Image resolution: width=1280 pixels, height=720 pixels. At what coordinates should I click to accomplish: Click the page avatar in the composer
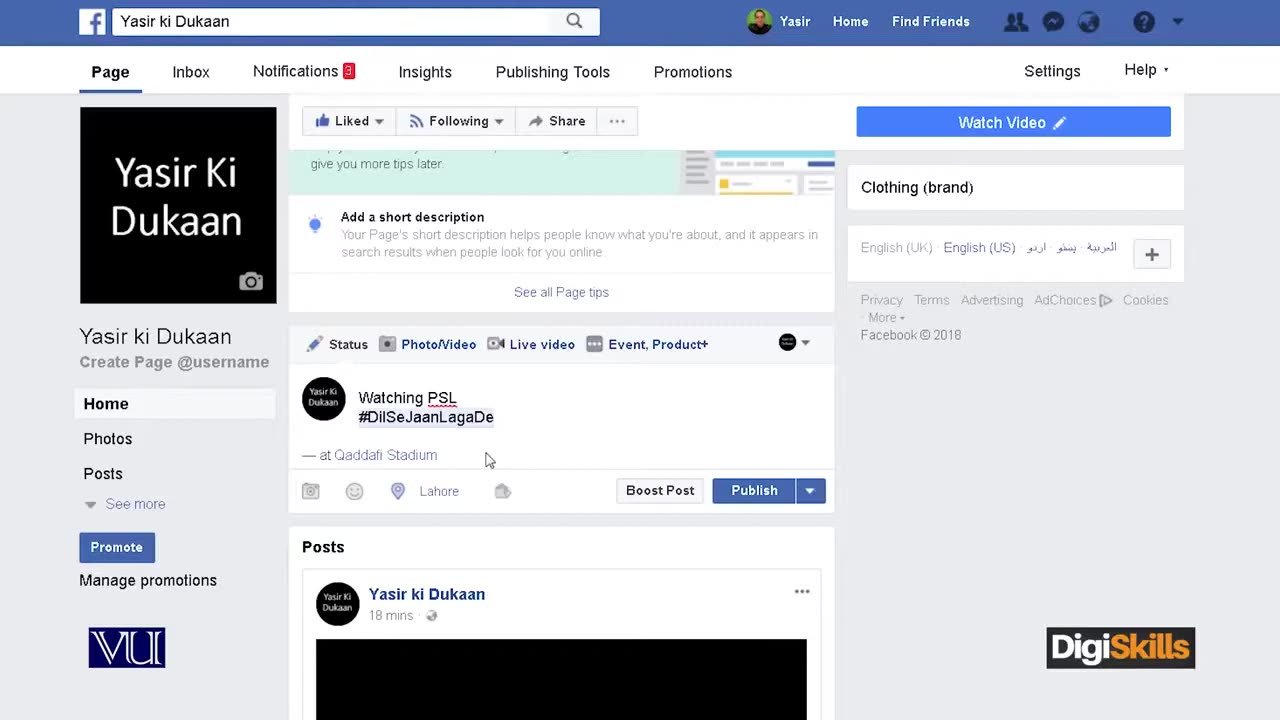[324, 399]
